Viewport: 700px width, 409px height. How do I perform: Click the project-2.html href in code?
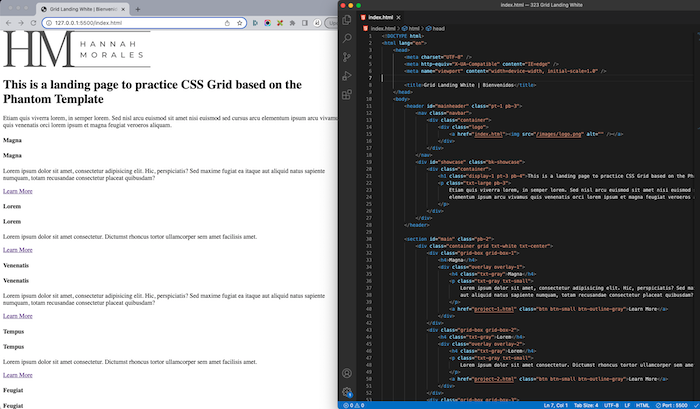[494, 379]
